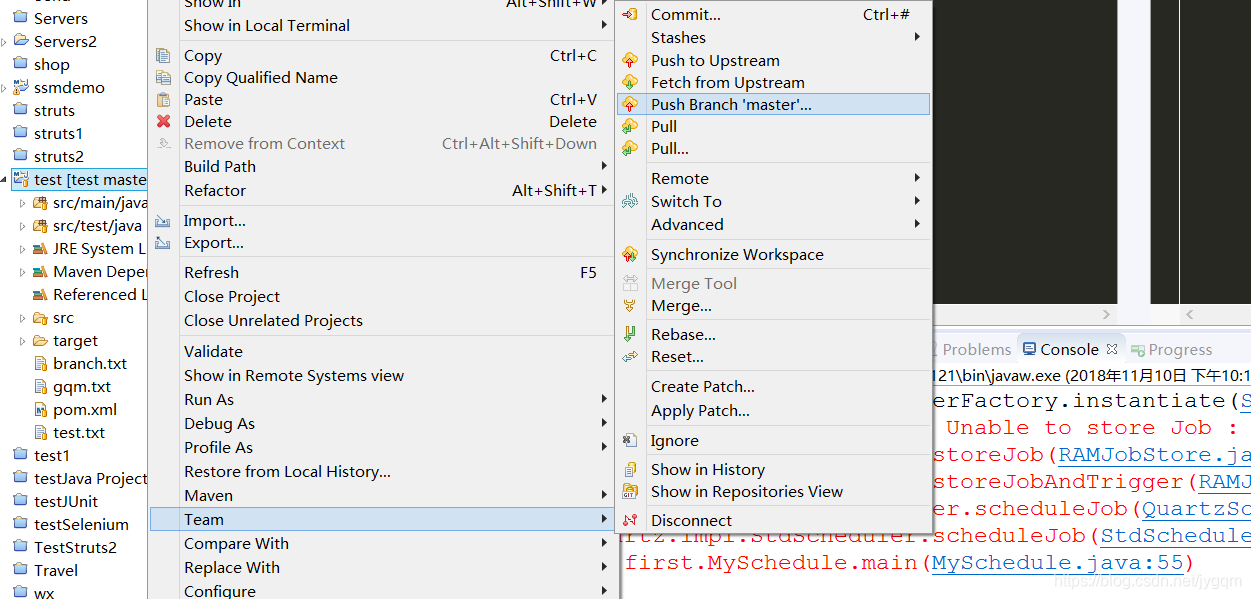The width and height of the screenshot is (1251, 599).
Task: Click the Rebase icon
Action: [630, 334]
